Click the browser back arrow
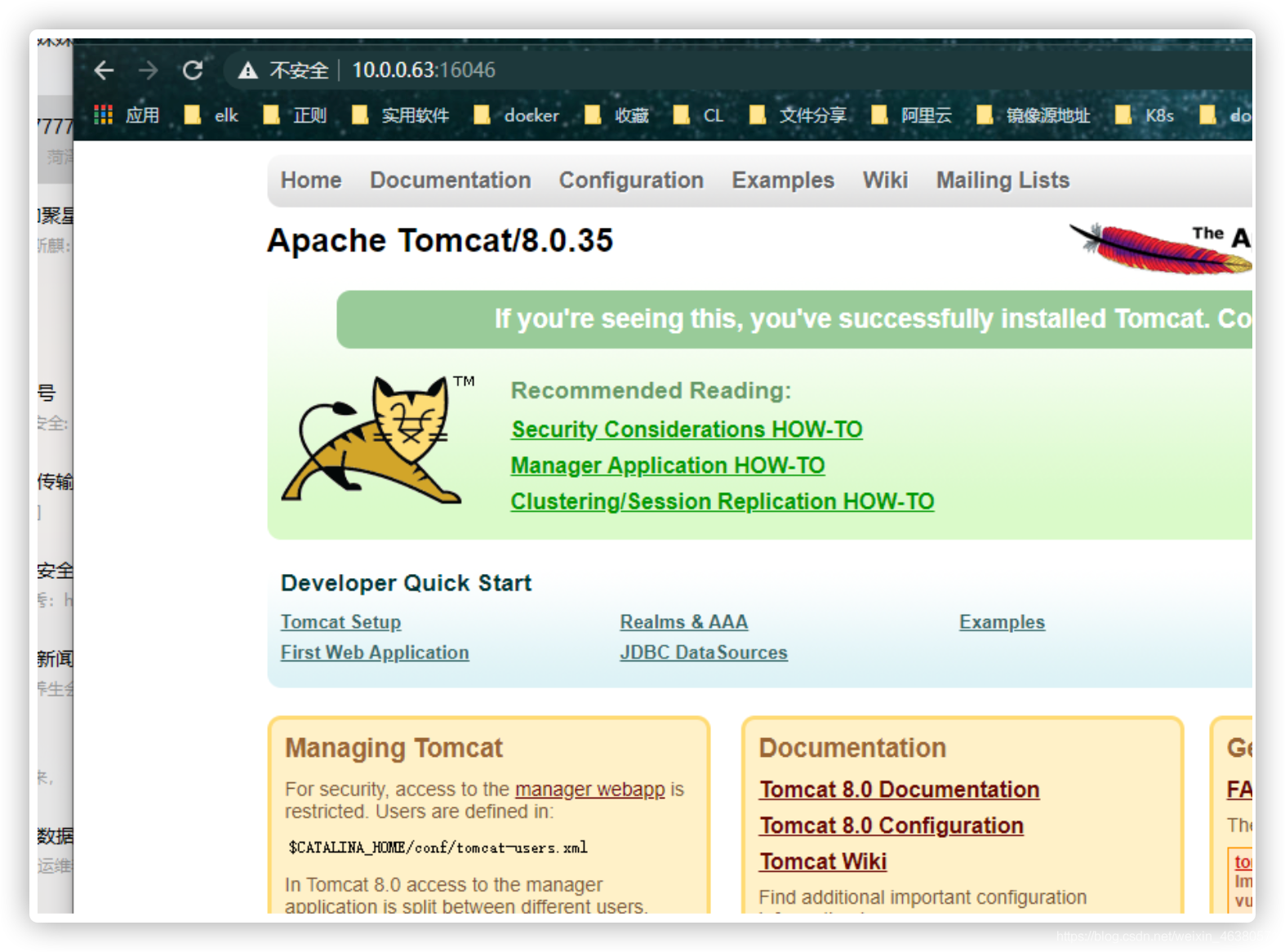1285x952 pixels. (104, 70)
